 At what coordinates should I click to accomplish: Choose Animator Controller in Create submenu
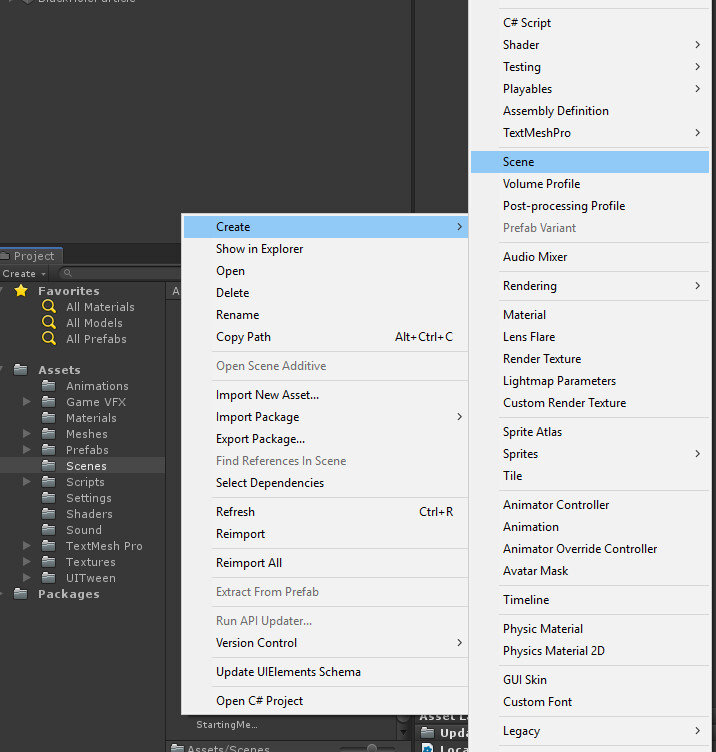[x=590, y=505]
